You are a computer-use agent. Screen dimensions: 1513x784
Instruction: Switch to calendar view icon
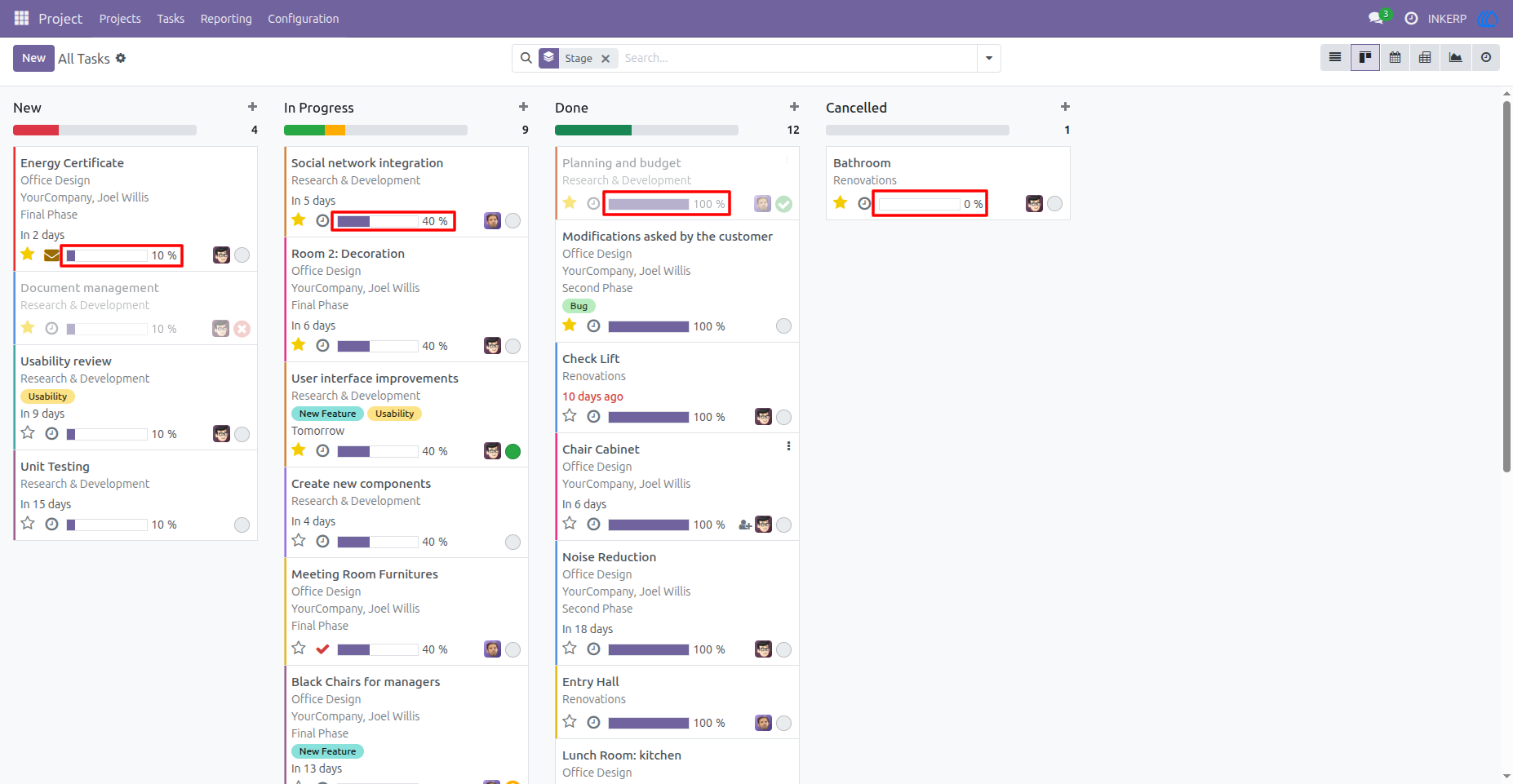(x=1395, y=58)
